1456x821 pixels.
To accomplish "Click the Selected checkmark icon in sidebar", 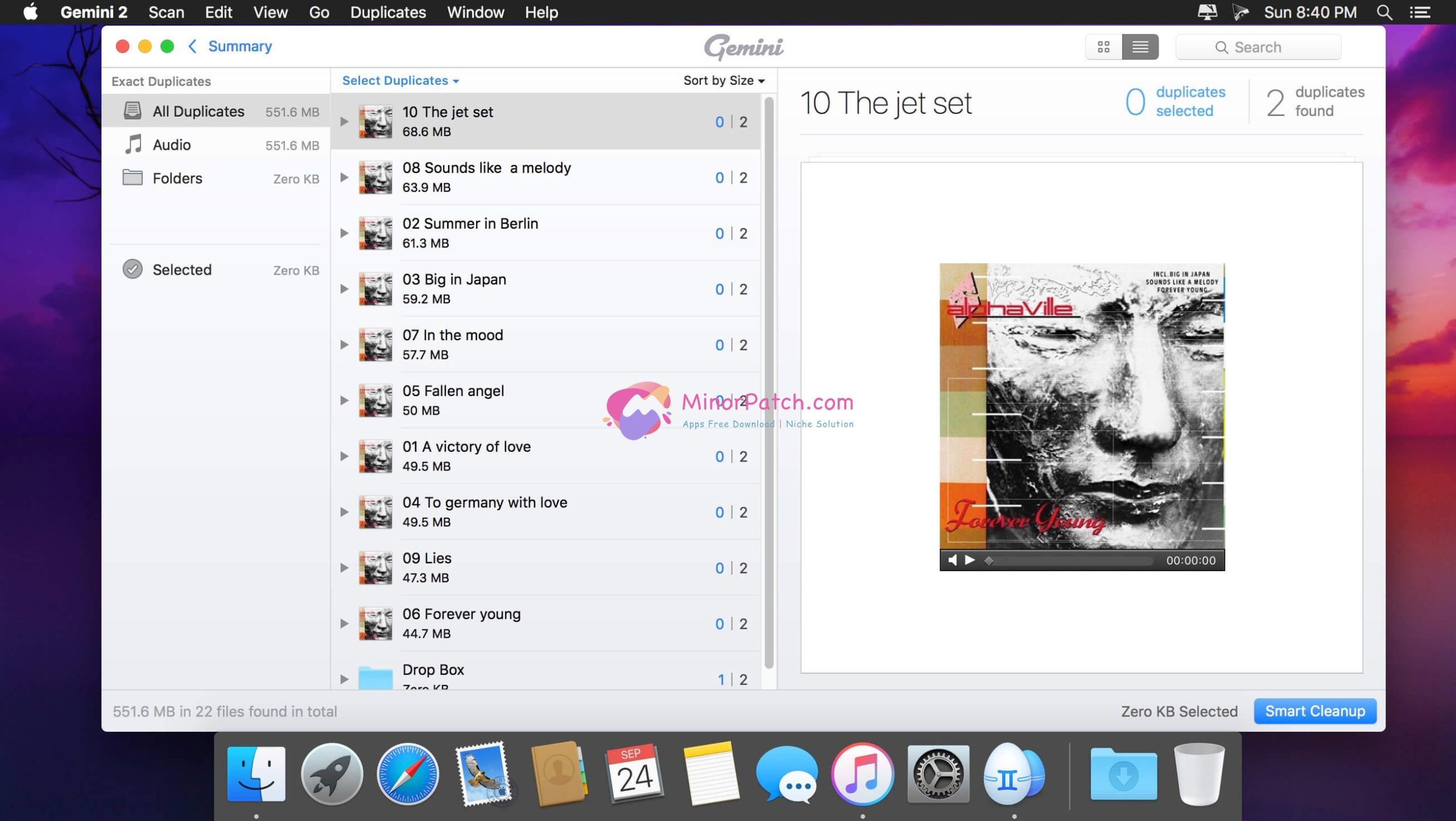I will 133,269.
